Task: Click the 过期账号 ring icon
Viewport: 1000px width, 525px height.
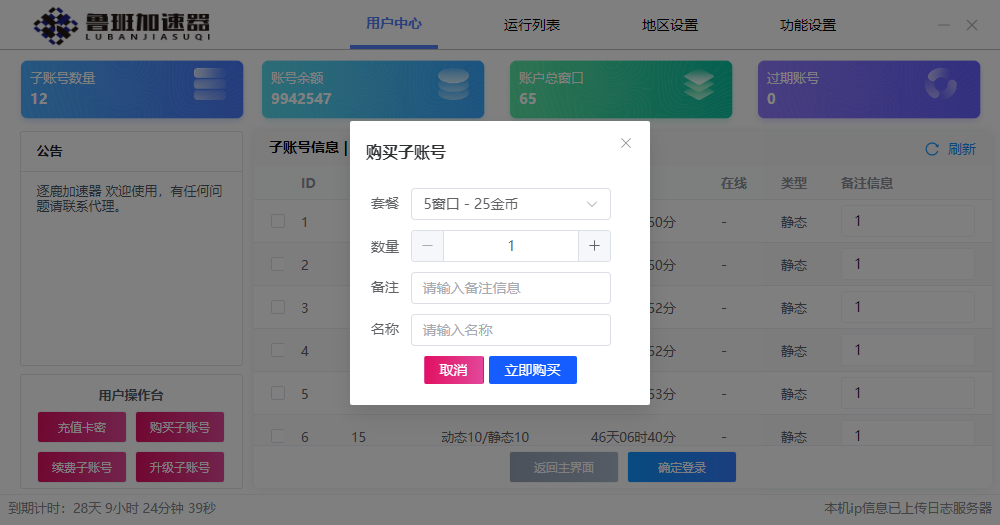Action: (941, 85)
